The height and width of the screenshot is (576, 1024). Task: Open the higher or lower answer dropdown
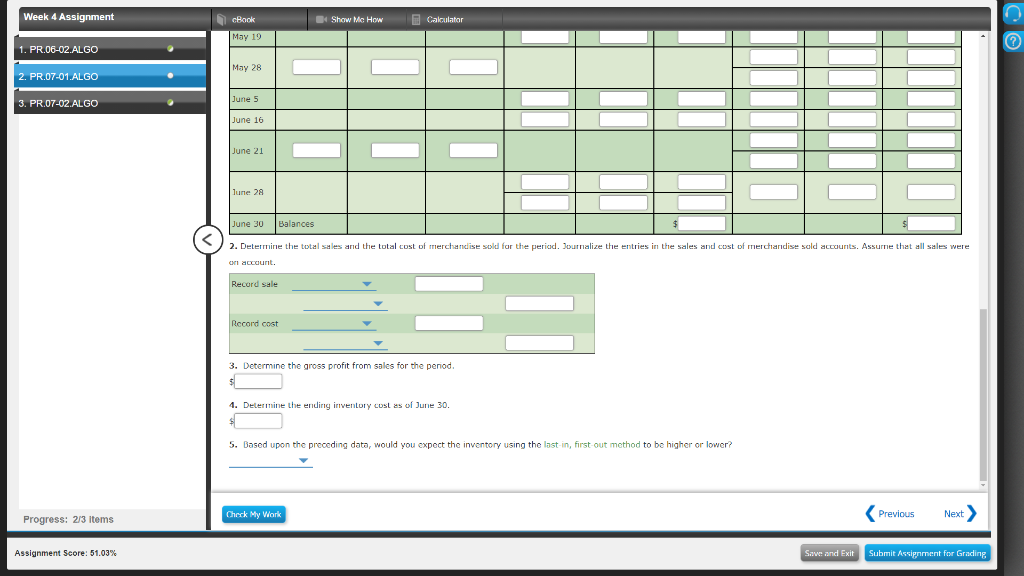click(x=270, y=460)
